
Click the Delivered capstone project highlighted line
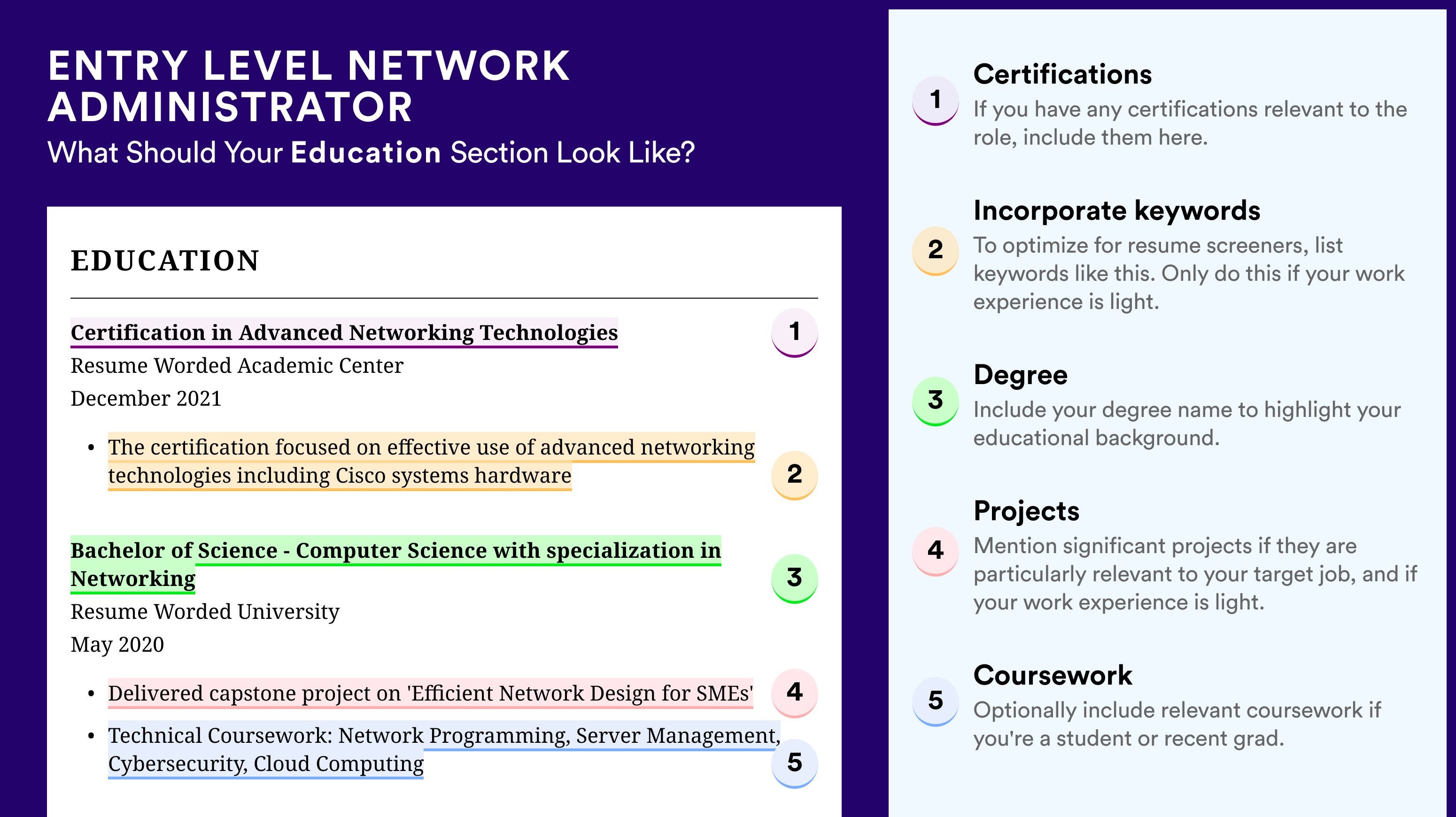click(x=431, y=693)
